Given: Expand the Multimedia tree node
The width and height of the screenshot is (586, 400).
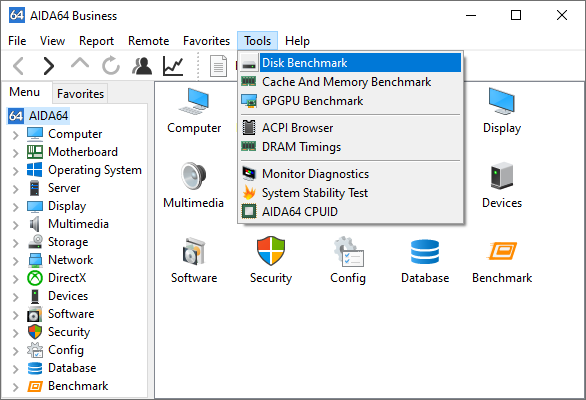Looking at the screenshot, I should pyautogui.click(x=15, y=224).
